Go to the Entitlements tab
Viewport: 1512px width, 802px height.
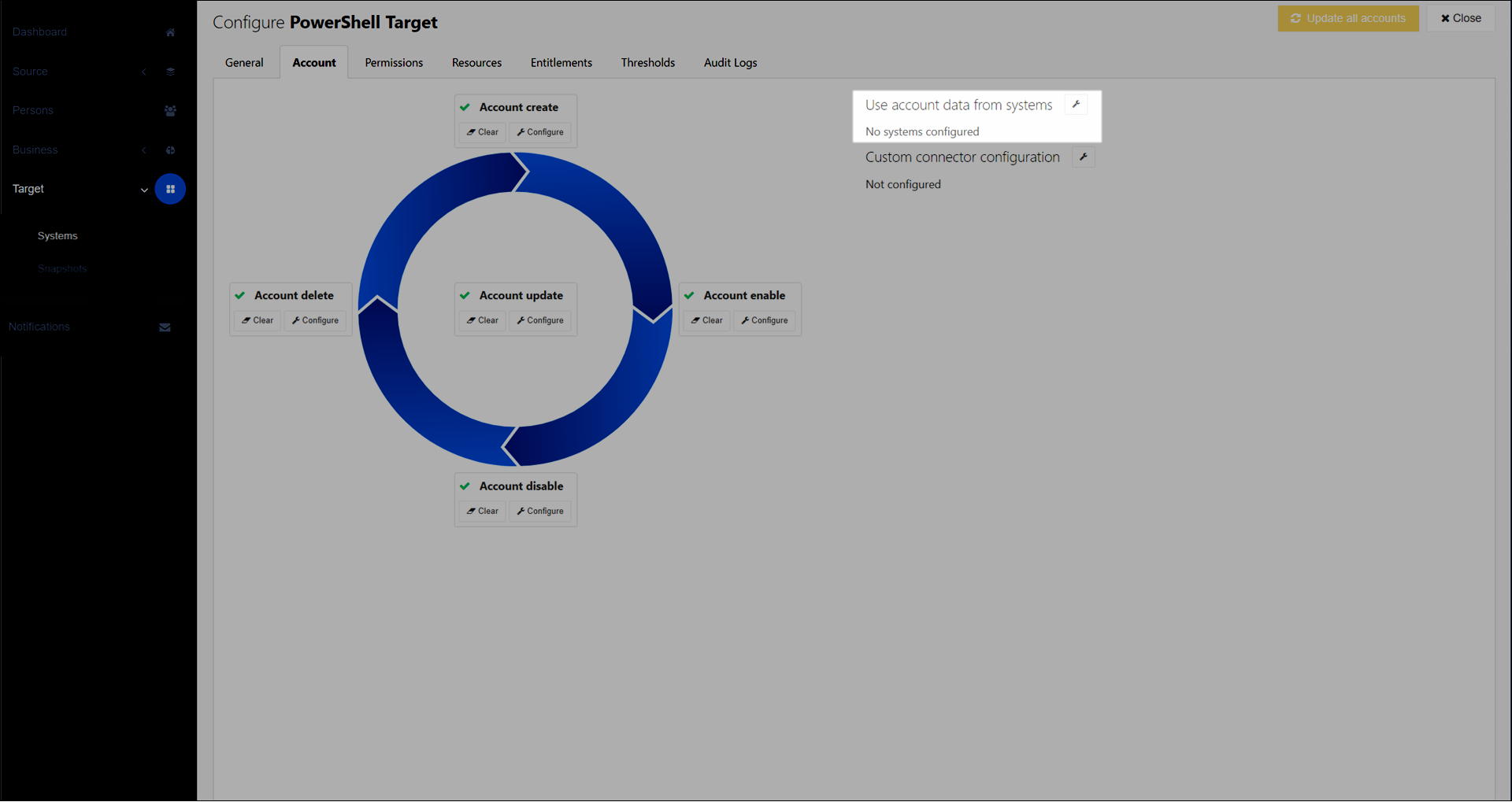tap(561, 63)
